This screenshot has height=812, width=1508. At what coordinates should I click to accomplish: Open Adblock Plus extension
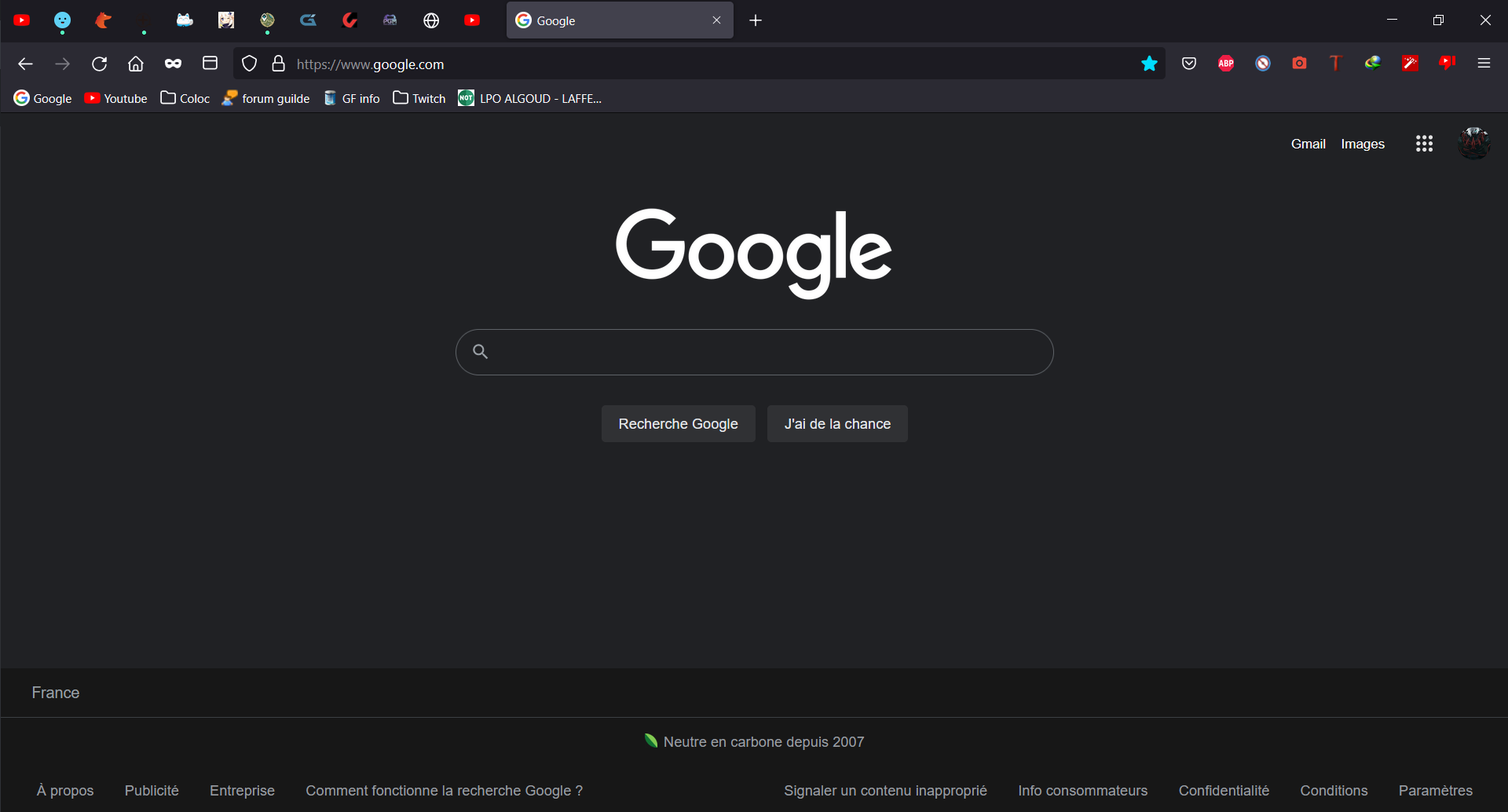[1226, 64]
